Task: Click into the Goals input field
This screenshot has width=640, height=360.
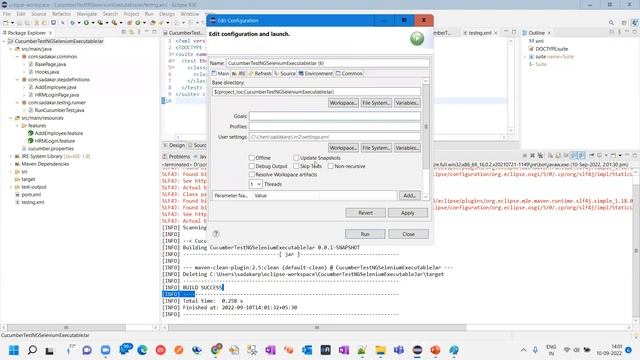Action: coord(335,116)
